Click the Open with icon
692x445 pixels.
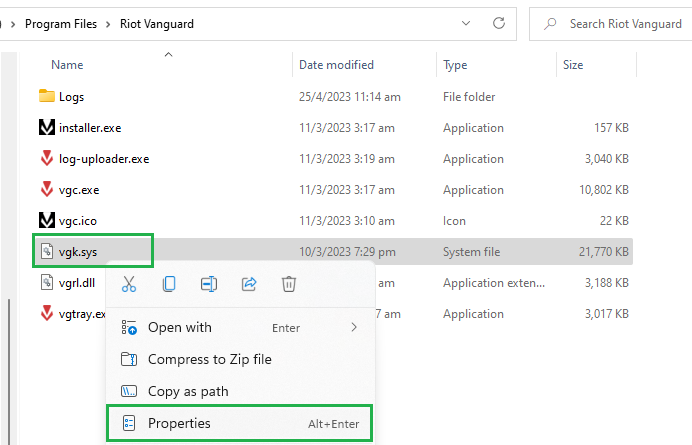[x=129, y=328]
